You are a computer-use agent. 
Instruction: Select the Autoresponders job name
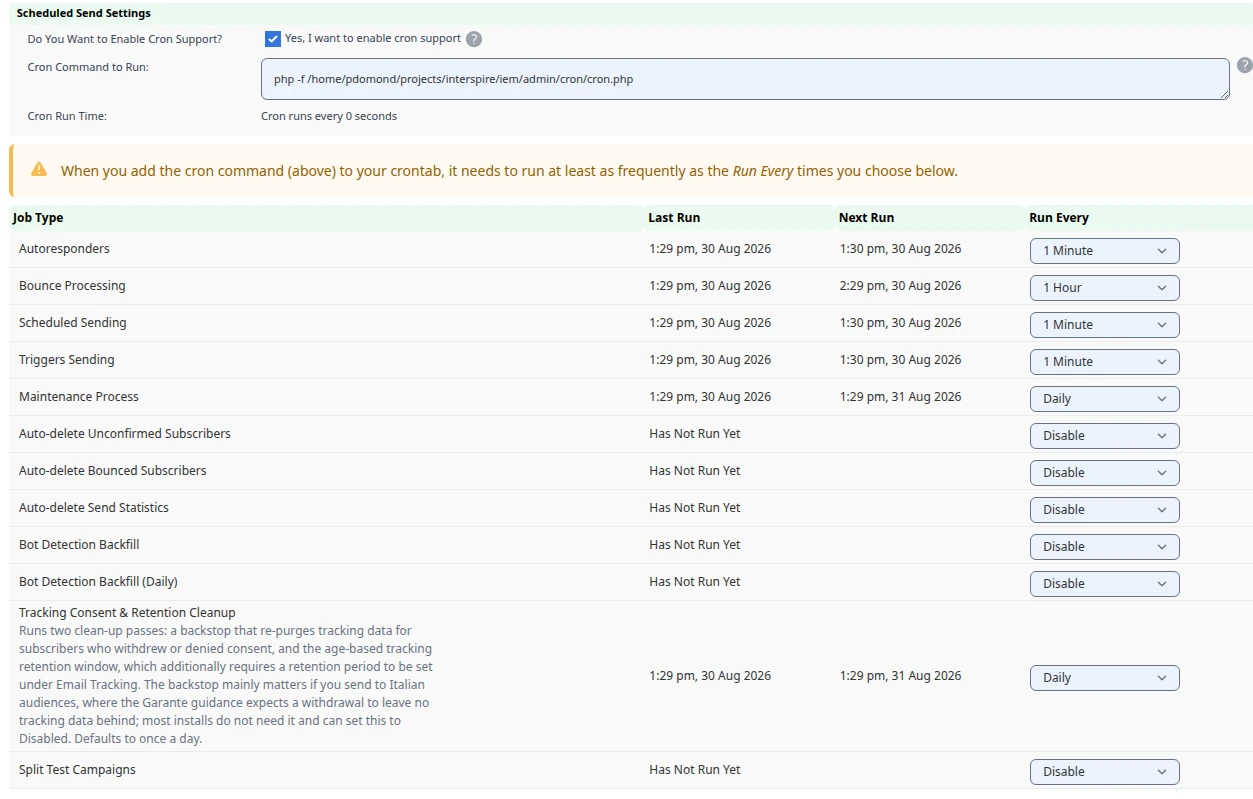64,249
